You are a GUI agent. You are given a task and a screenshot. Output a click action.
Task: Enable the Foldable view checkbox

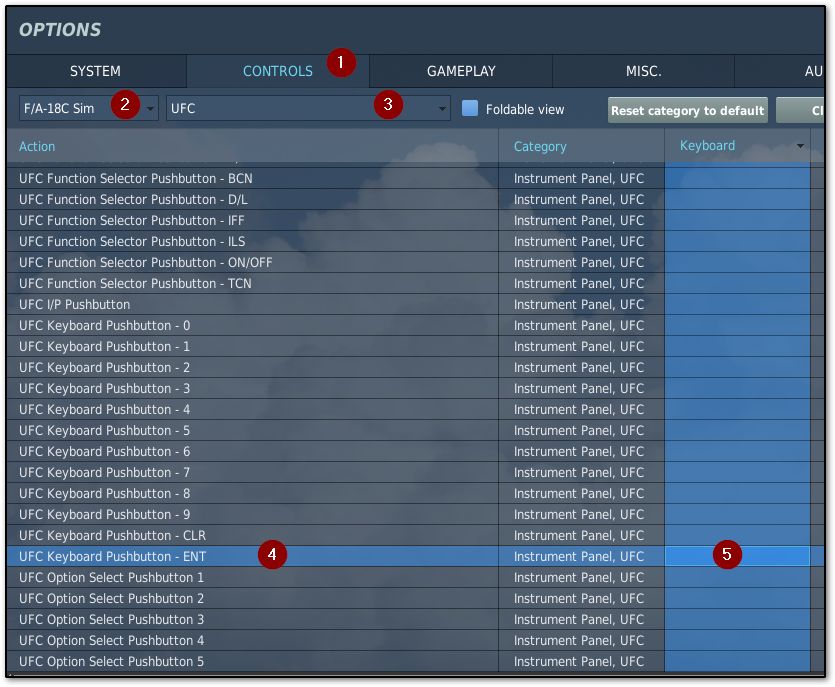coord(470,109)
